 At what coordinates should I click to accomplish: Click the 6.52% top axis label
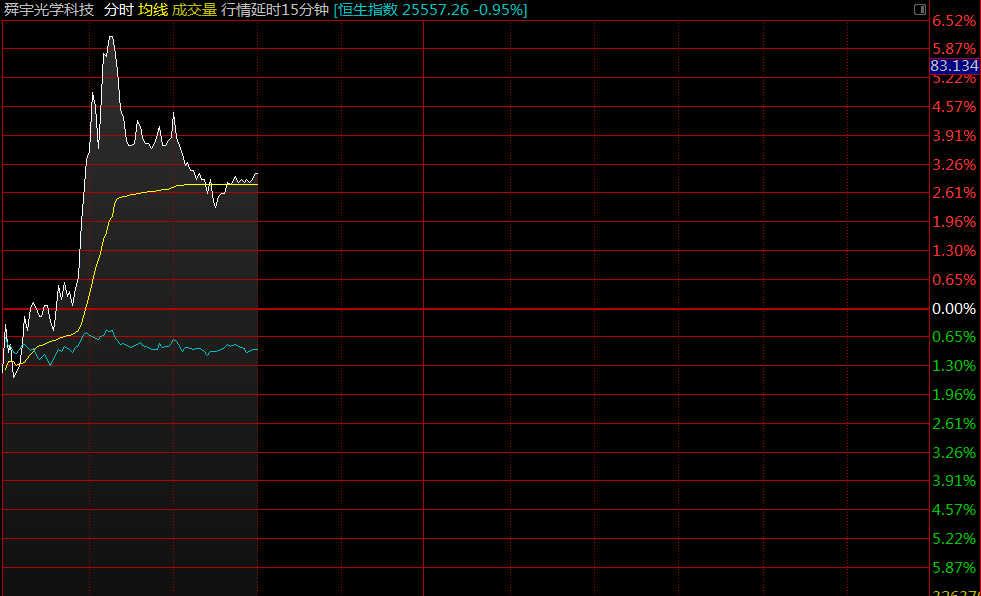click(x=953, y=21)
